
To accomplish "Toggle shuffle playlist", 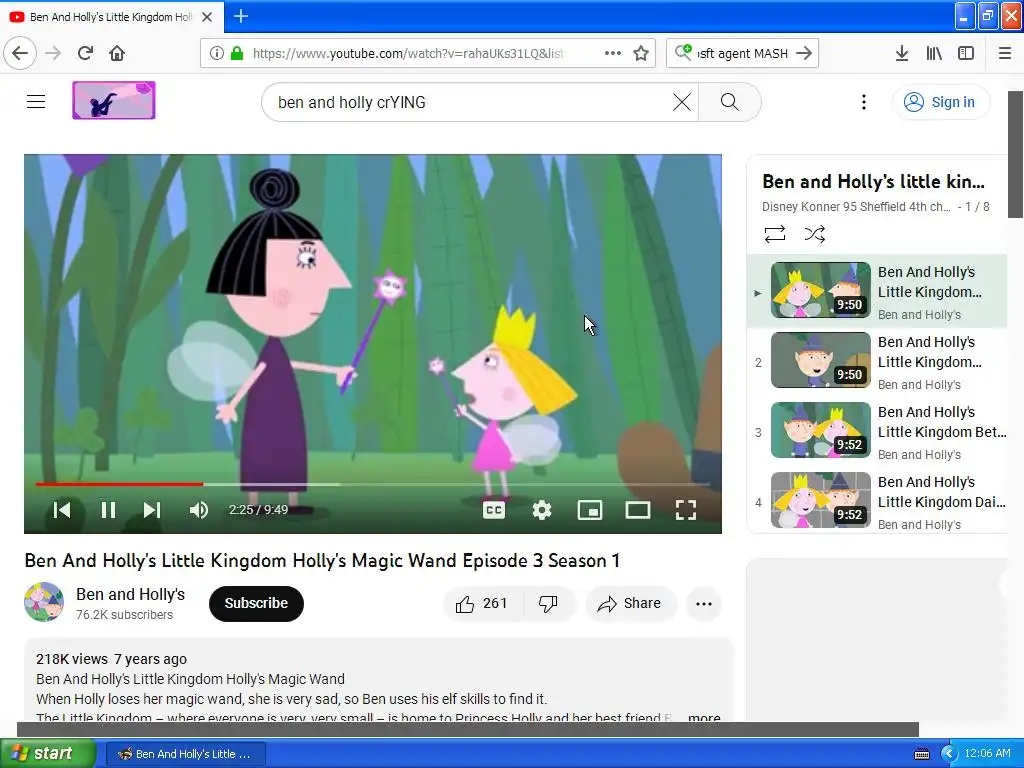I will pyautogui.click(x=814, y=234).
